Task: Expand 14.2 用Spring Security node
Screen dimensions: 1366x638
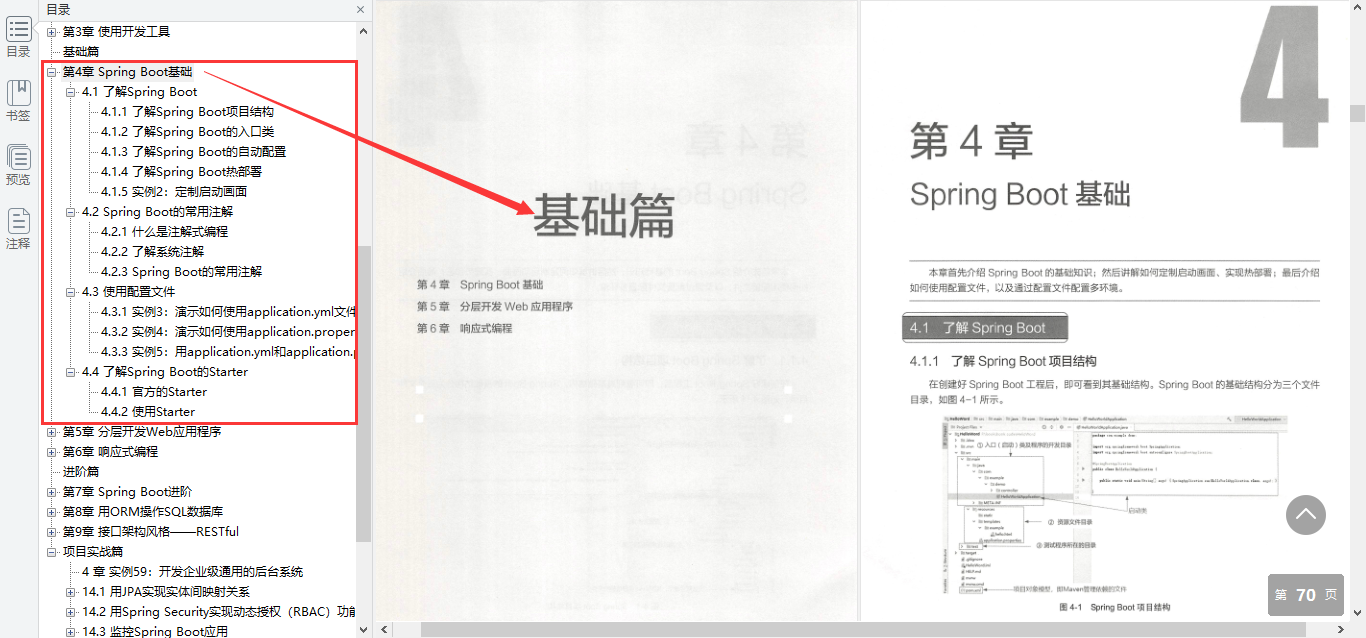Action: [71, 612]
